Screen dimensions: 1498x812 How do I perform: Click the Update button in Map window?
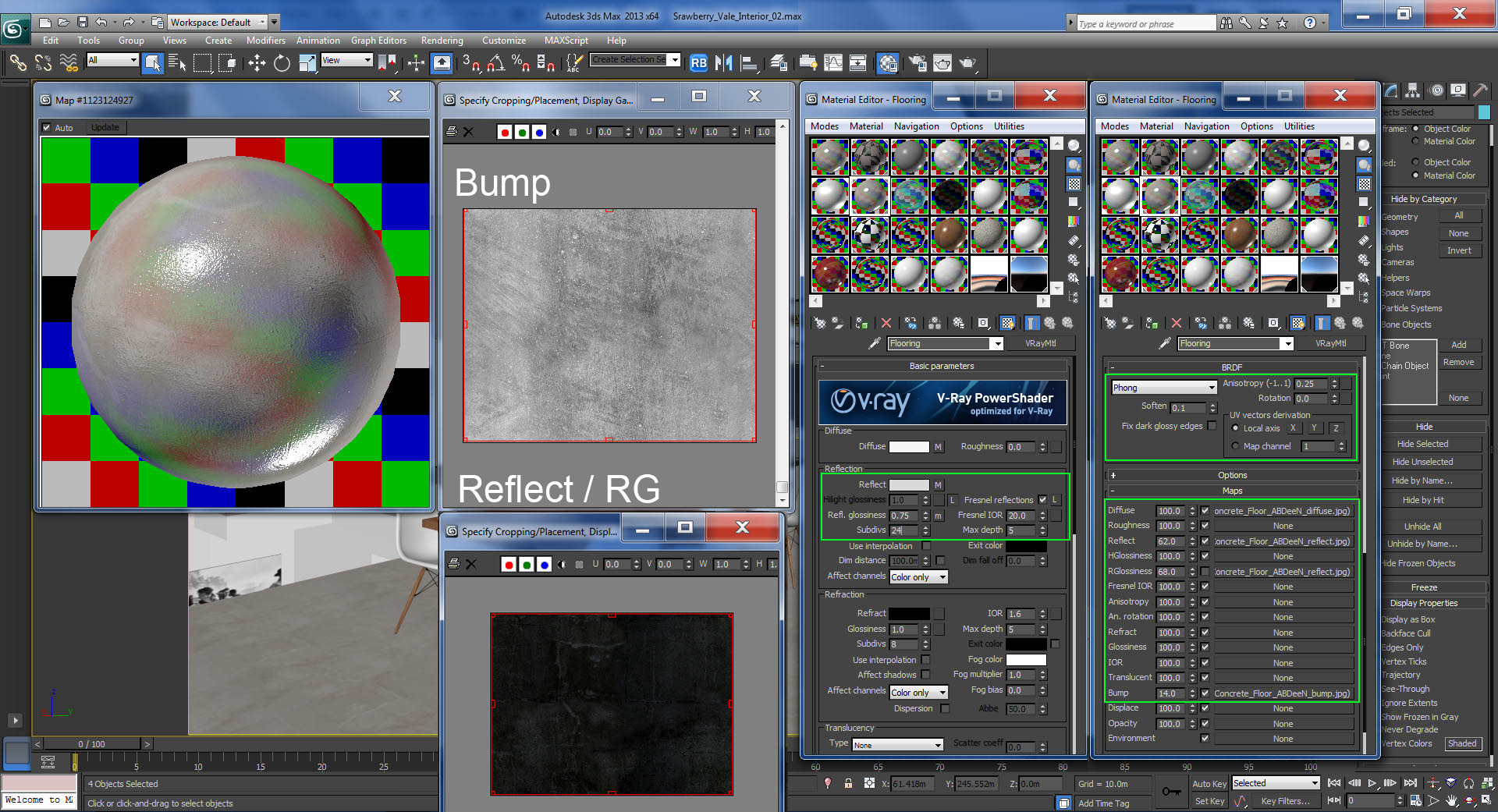click(105, 127)
